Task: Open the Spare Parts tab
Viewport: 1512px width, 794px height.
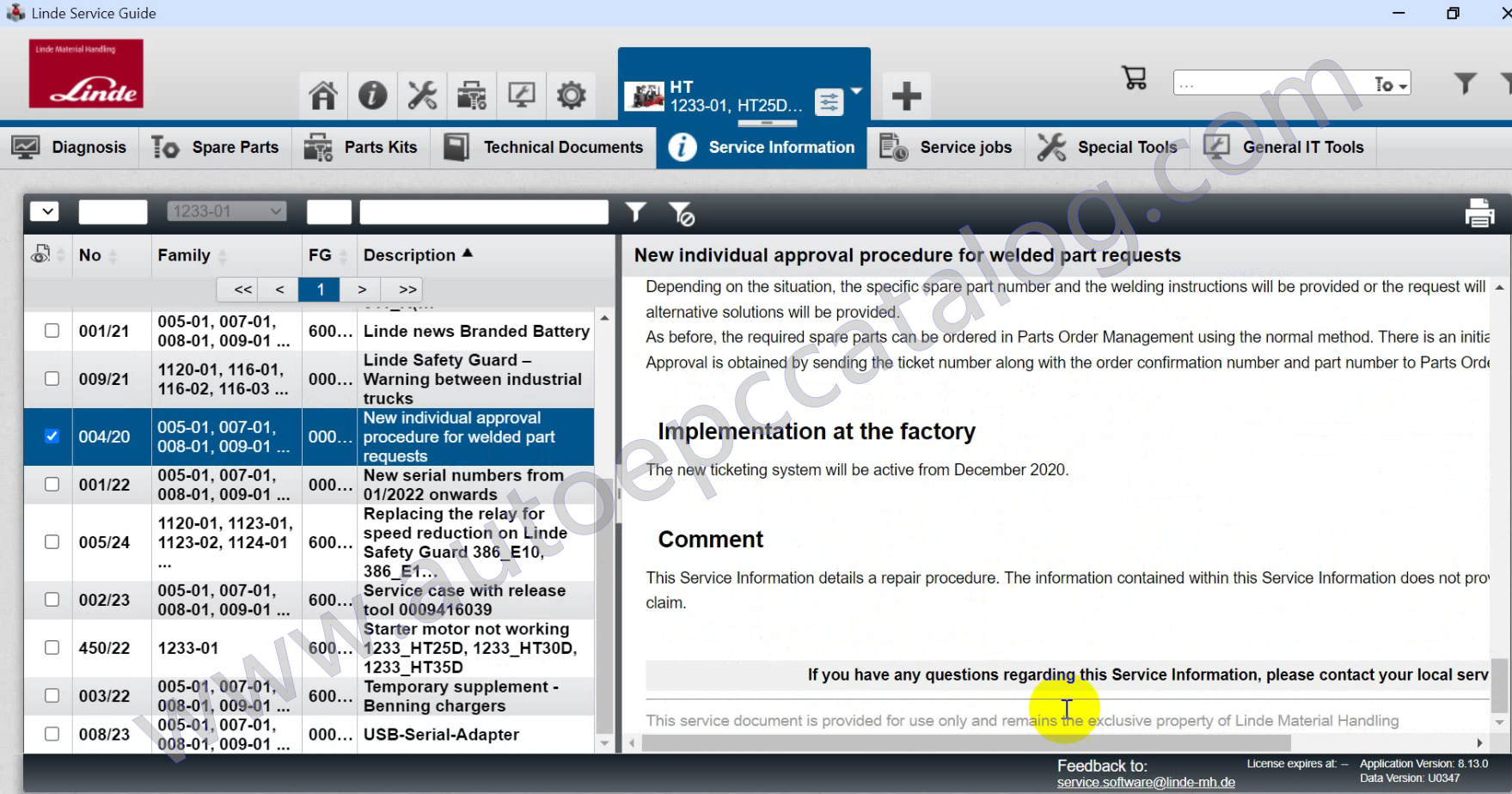Action: pos(215,147)
